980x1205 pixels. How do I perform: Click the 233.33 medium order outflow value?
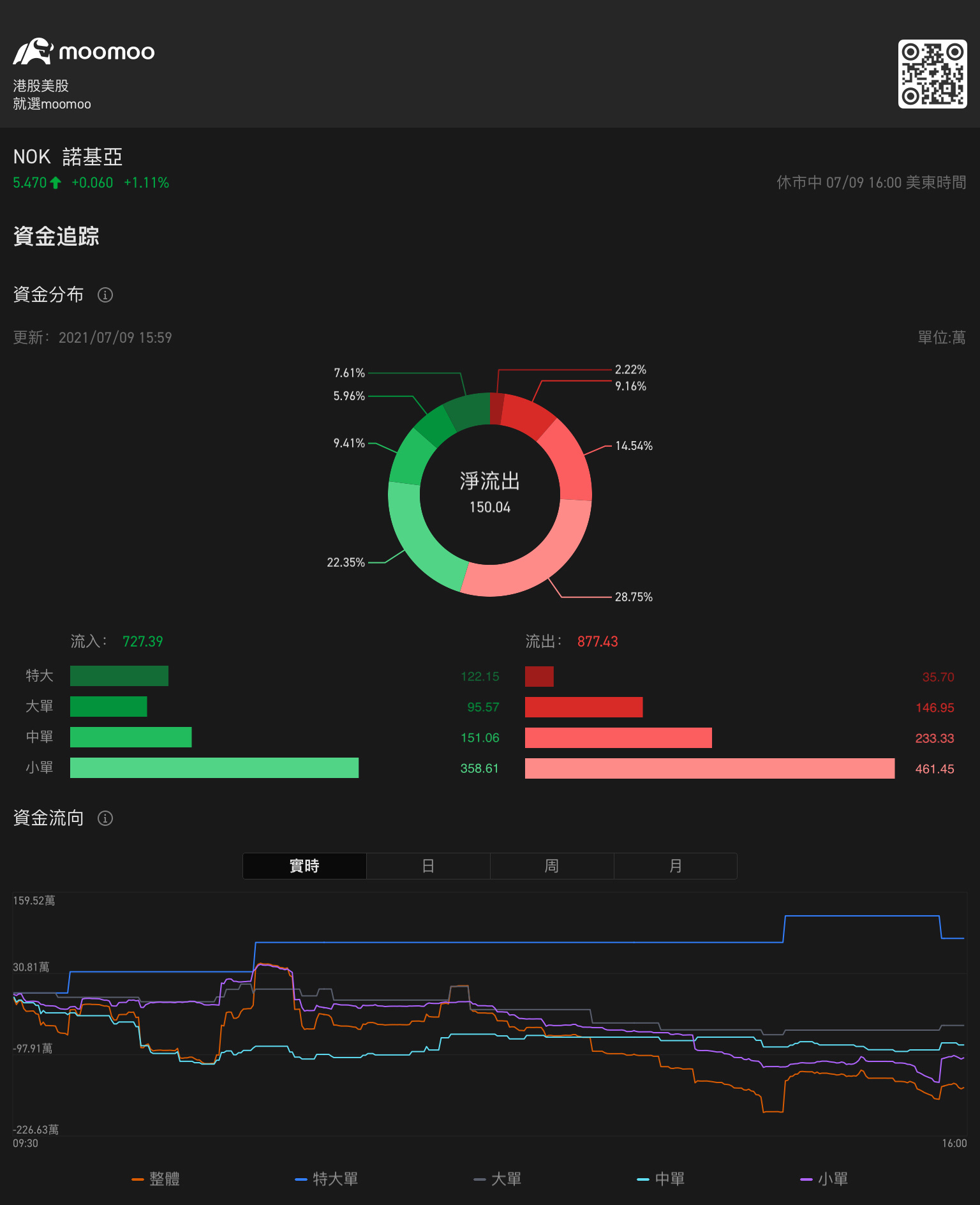[935, 738]
